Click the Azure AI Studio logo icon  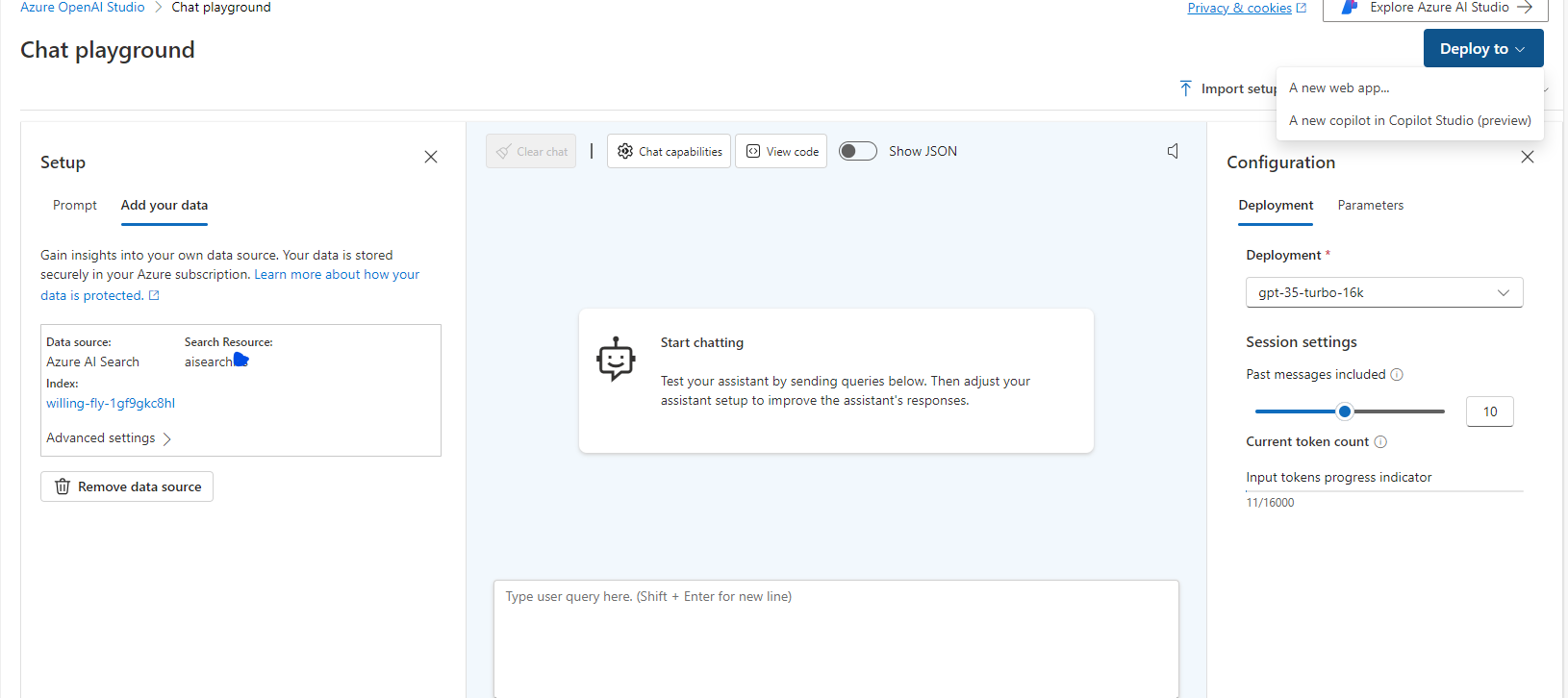pyautogui.click(x=1350, y=7)
